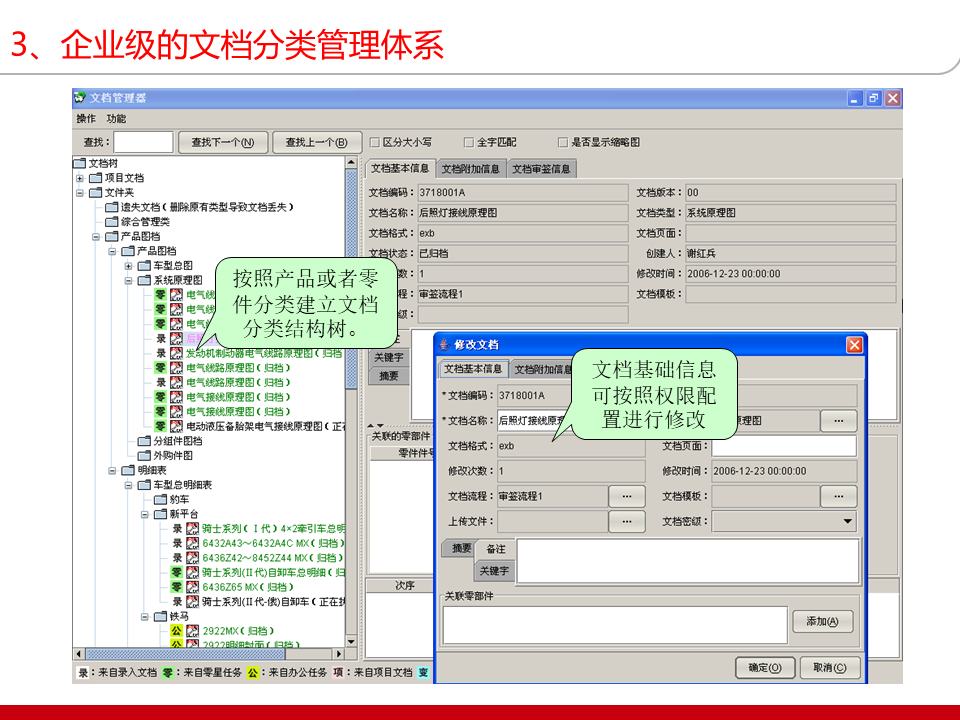
Task: Select the 备注 tab in dialog
Action: pos(495,549)
